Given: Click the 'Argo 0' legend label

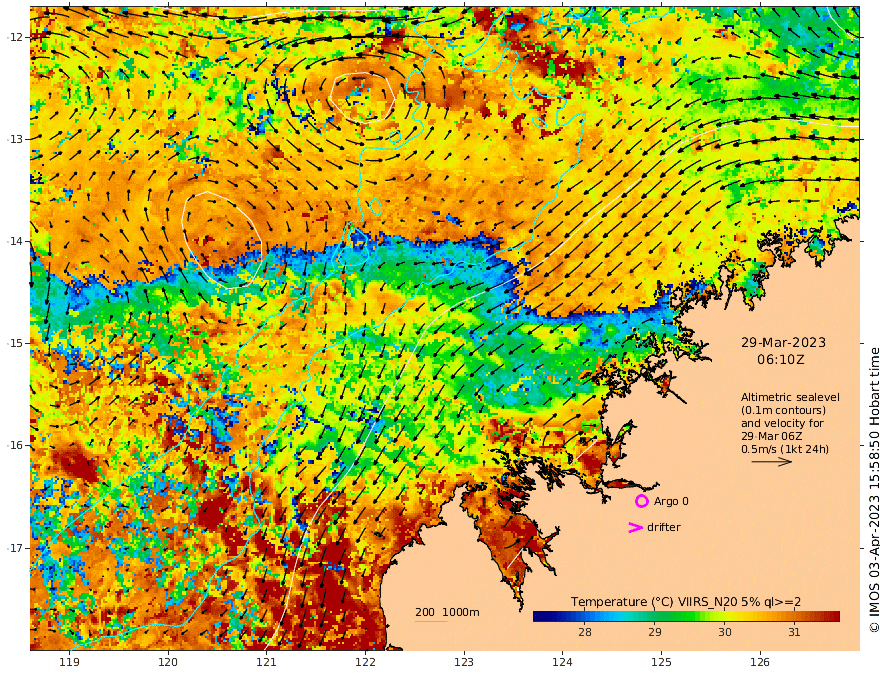Looking at the screenshot, I should pyautogui.click(x=671, y=501).
